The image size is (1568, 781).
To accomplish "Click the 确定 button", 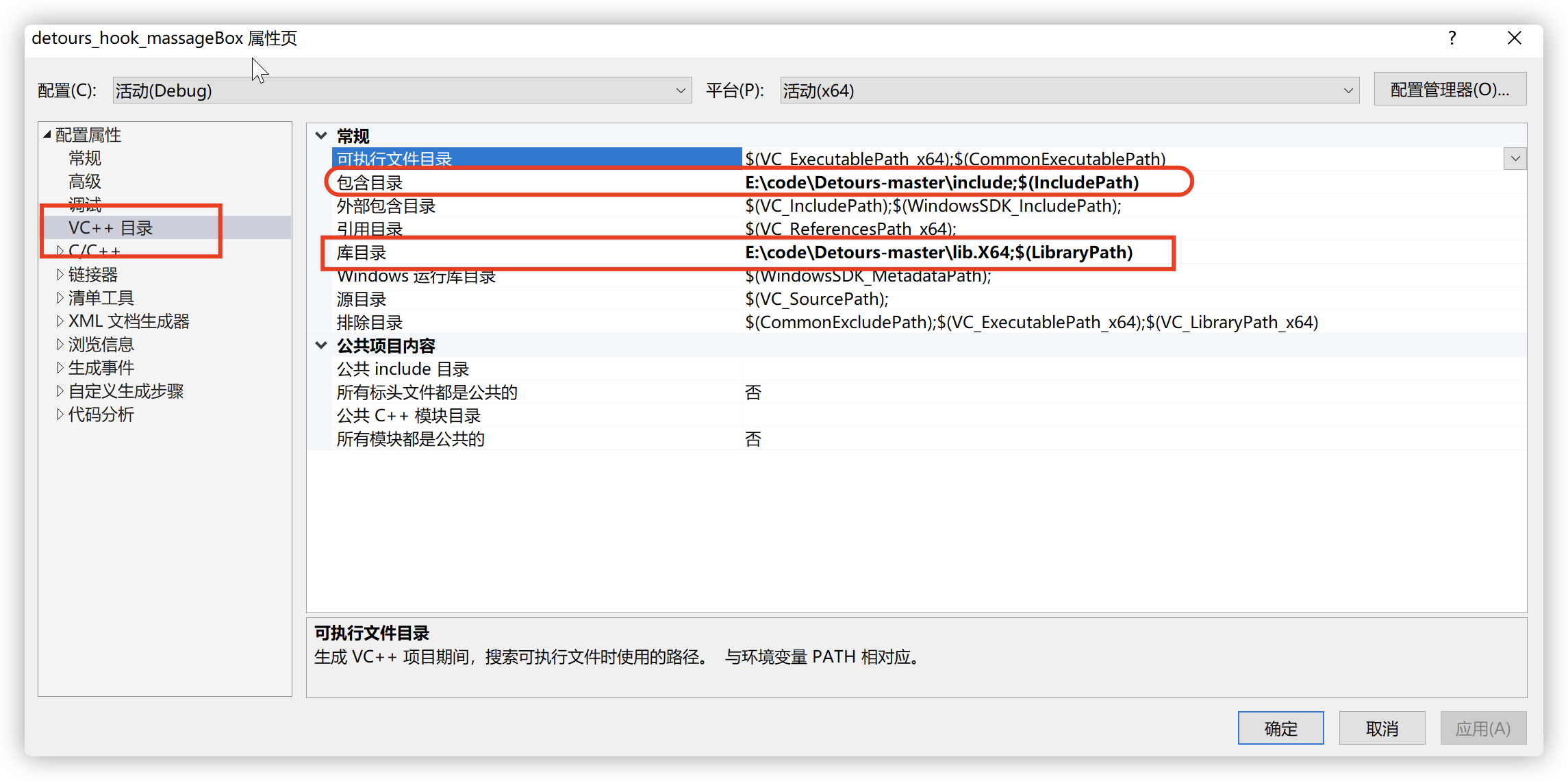I will click(1280, 728).
